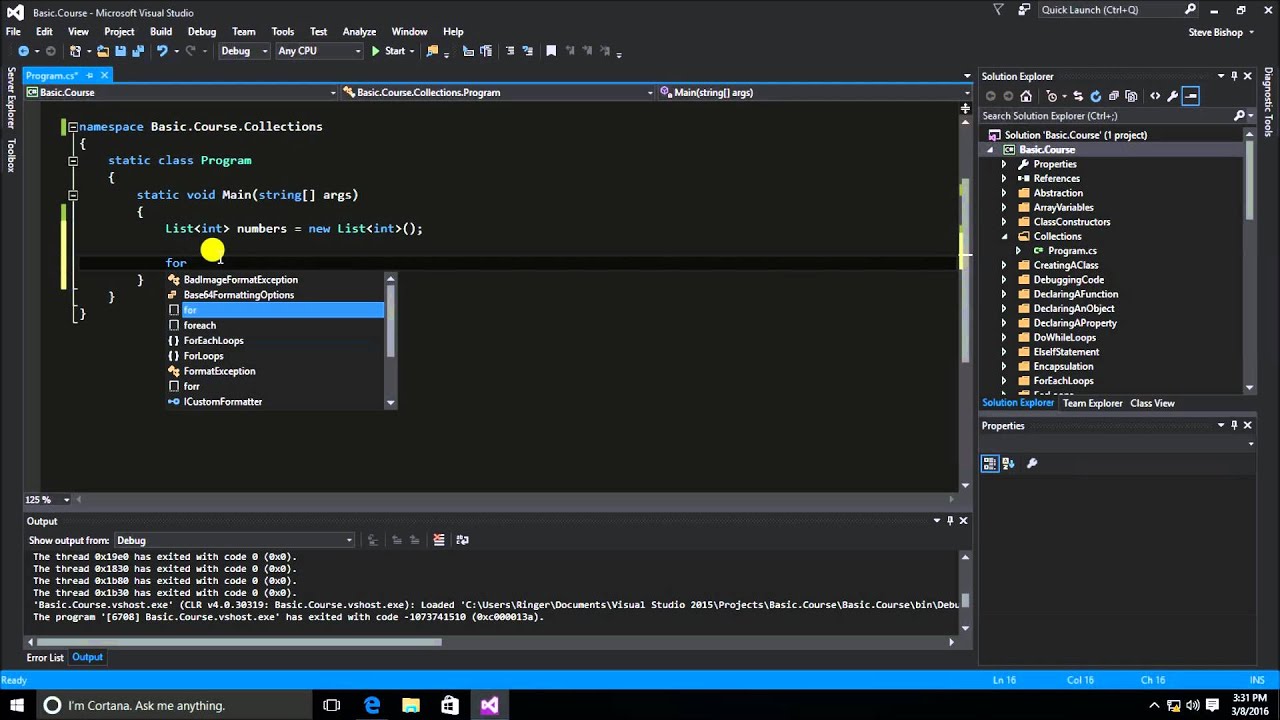Viewport: 1280px width, 720px height.
Task: Click the Properties wrench icon in Solution Explorer toolbar
Action: pos(1173,96)
